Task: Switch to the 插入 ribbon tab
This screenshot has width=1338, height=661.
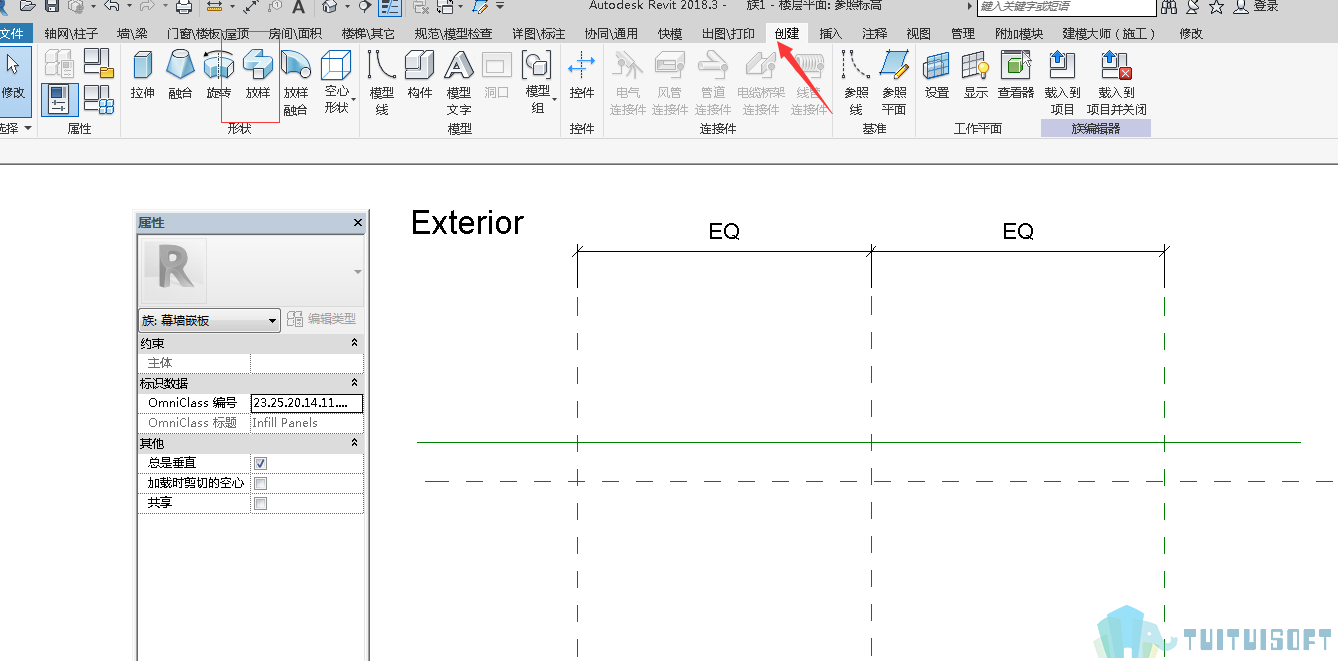Action: (x=831, y=33)
